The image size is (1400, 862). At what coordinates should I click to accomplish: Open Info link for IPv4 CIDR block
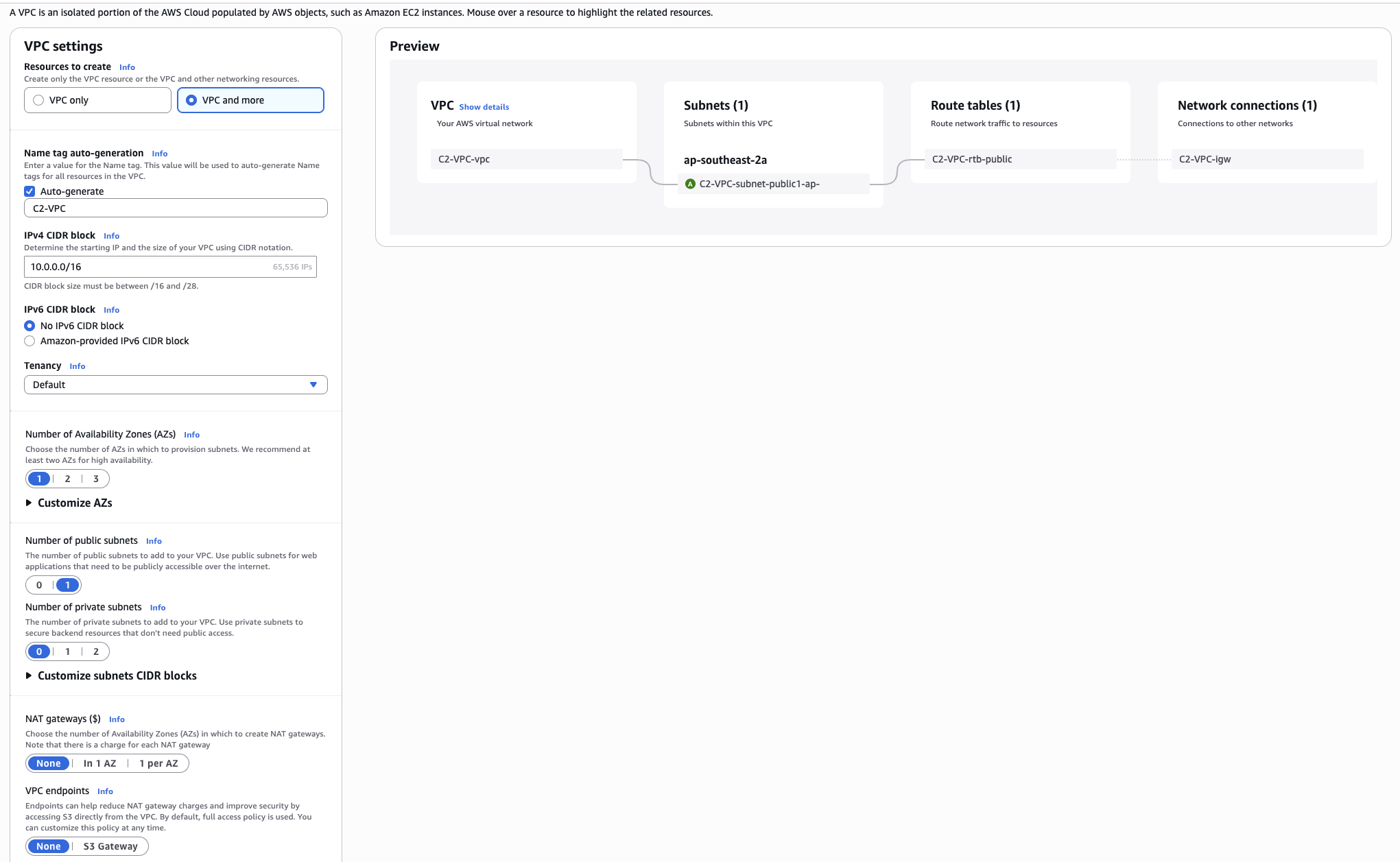click(111, 236)
